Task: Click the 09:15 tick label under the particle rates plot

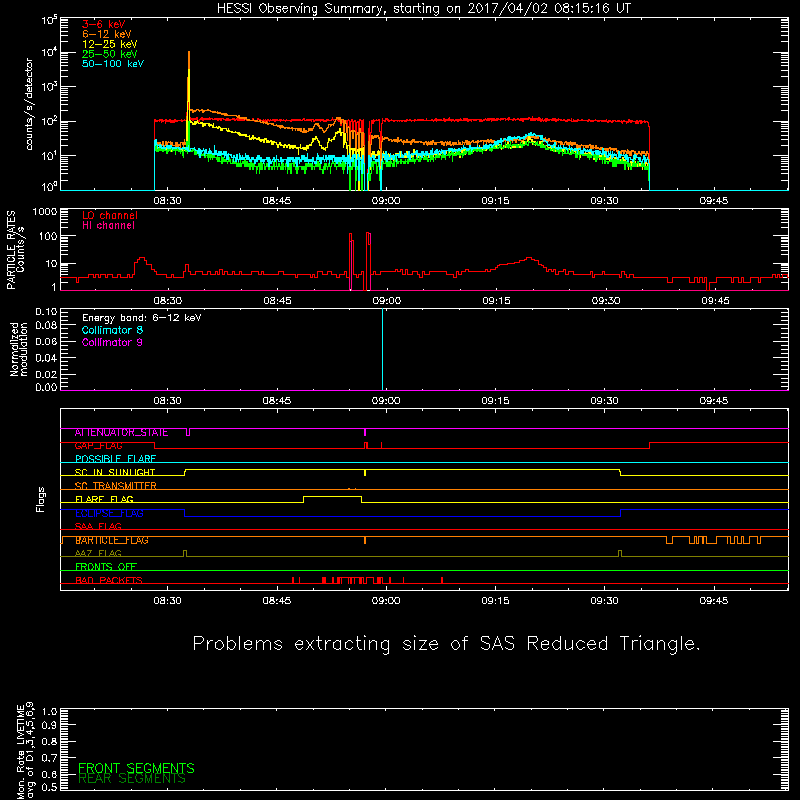Action: tap(496, 301)
